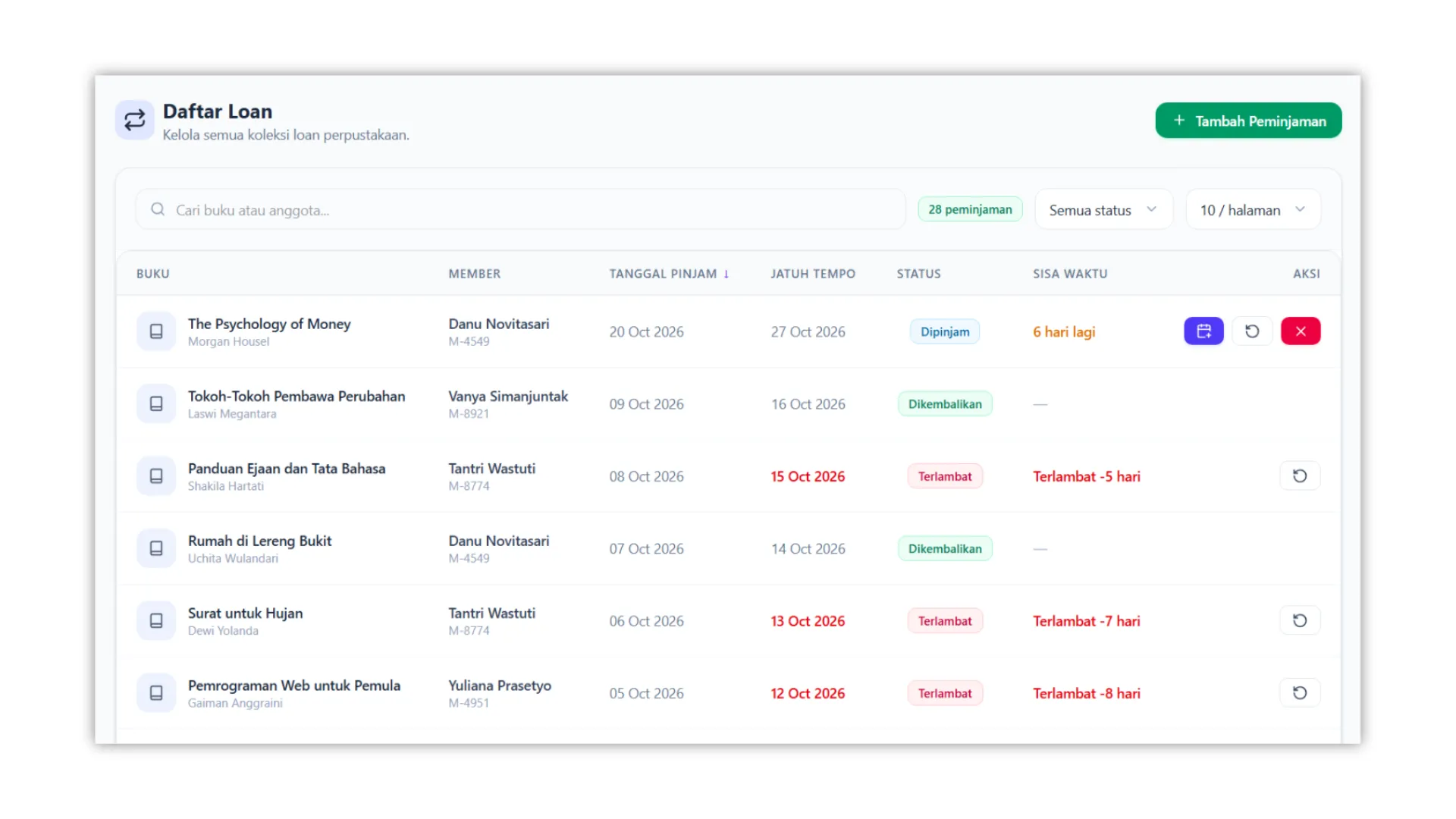
Task: Sort by Tanggal Pinjam column header
Action: click(x=669, y=274)
